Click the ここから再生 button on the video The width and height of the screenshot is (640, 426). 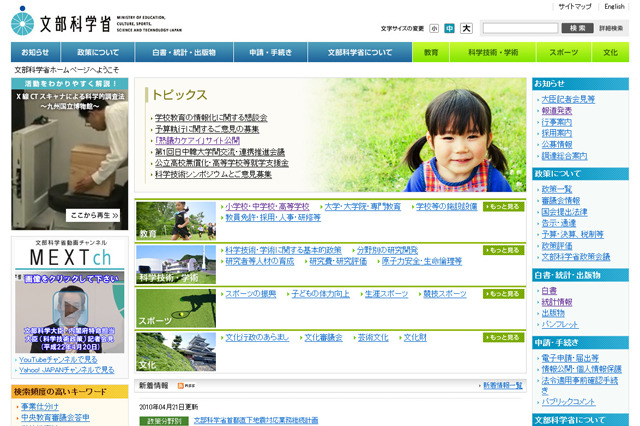(x=93, y=215)
